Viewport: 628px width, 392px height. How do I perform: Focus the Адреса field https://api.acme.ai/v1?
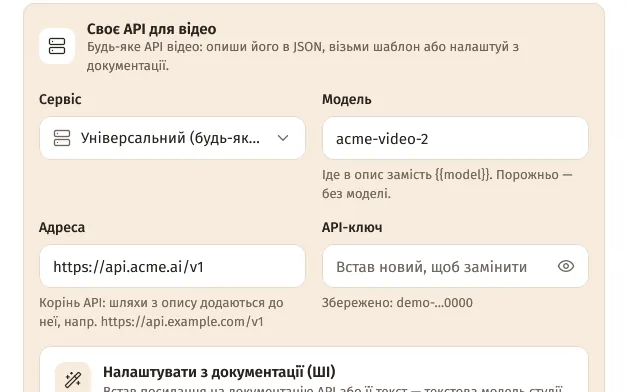click(172, 266)
